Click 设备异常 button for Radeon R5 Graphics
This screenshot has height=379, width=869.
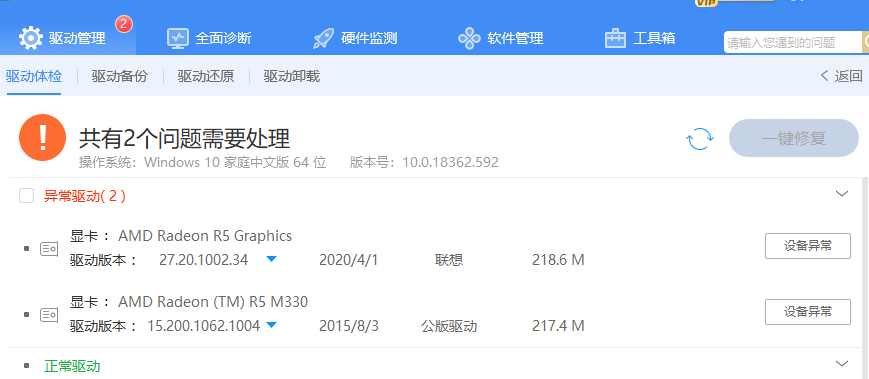(x=807, y=246)
